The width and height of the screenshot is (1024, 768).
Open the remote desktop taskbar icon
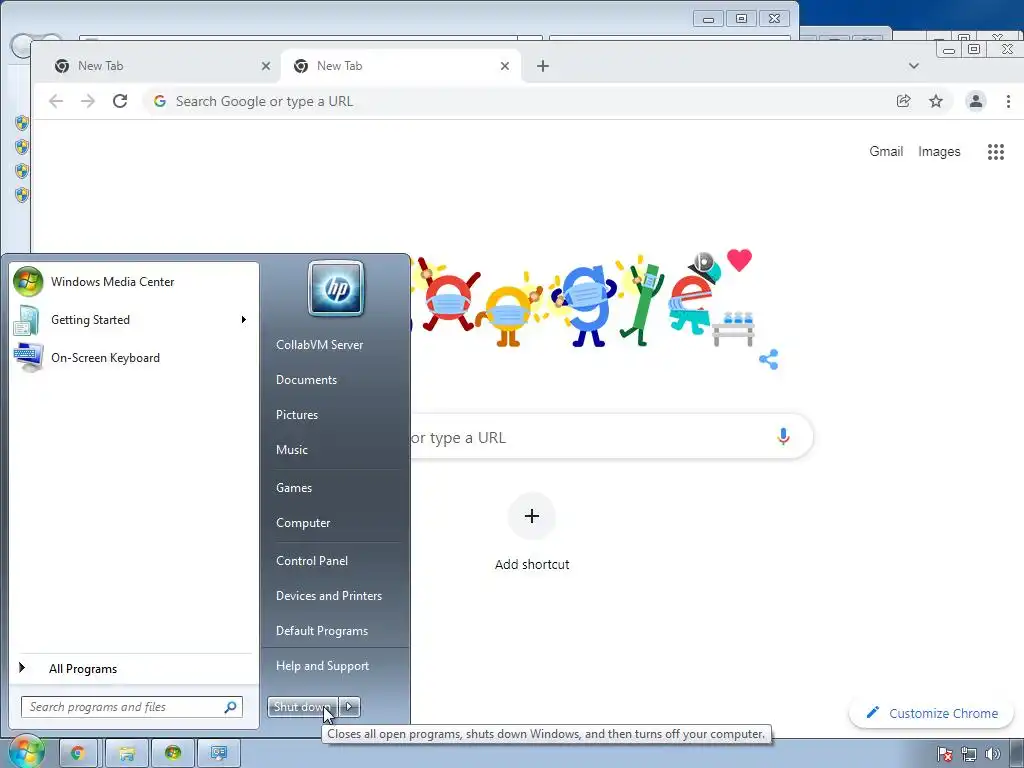point(219,753)
